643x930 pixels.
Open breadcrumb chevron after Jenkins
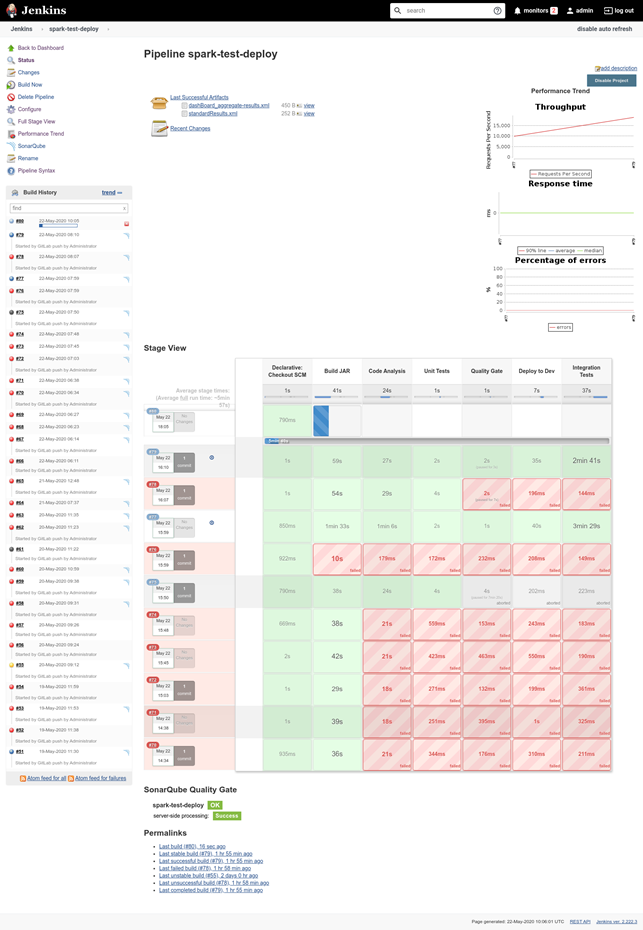pyautogui.click(x=42, y=29)
